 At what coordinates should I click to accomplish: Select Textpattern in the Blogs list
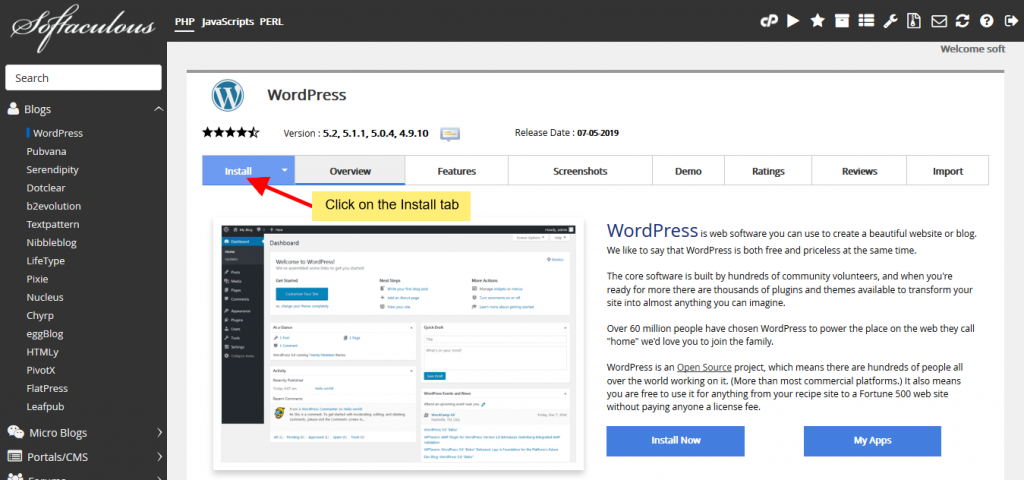click(53, 224)
